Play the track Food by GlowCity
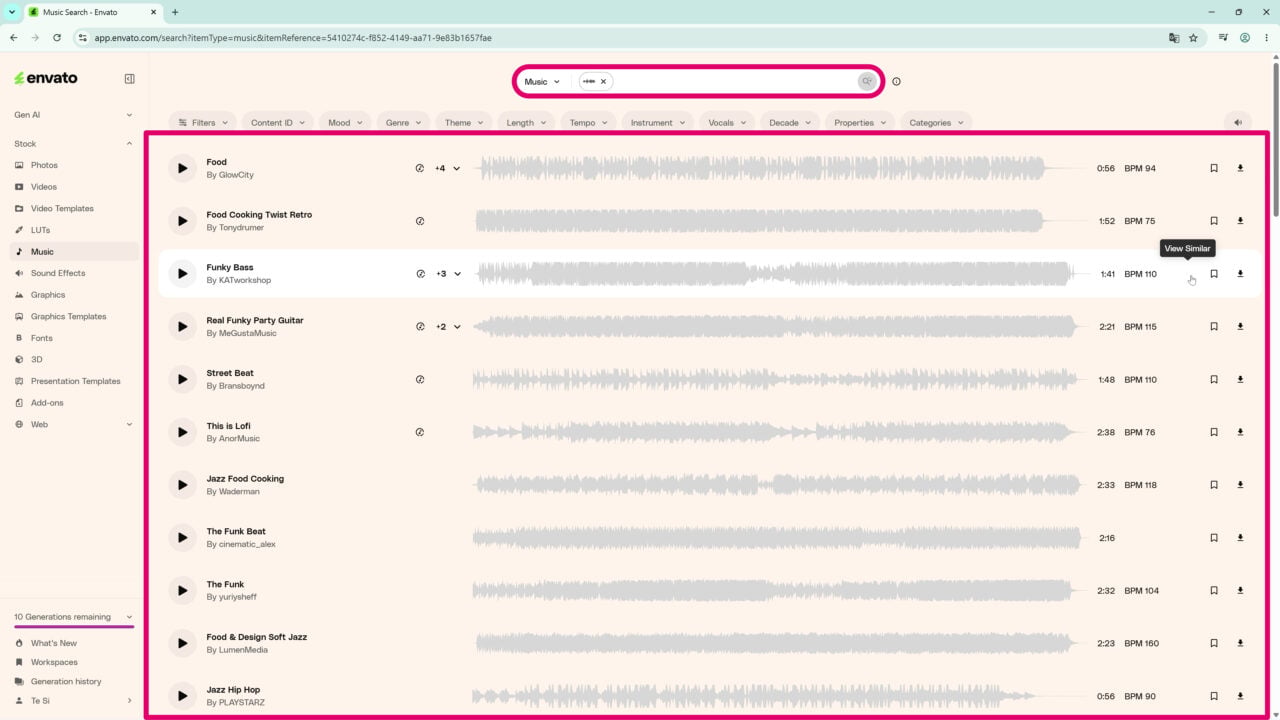The height and width of the screenshot is (720, 1280). tap(182, 168)
